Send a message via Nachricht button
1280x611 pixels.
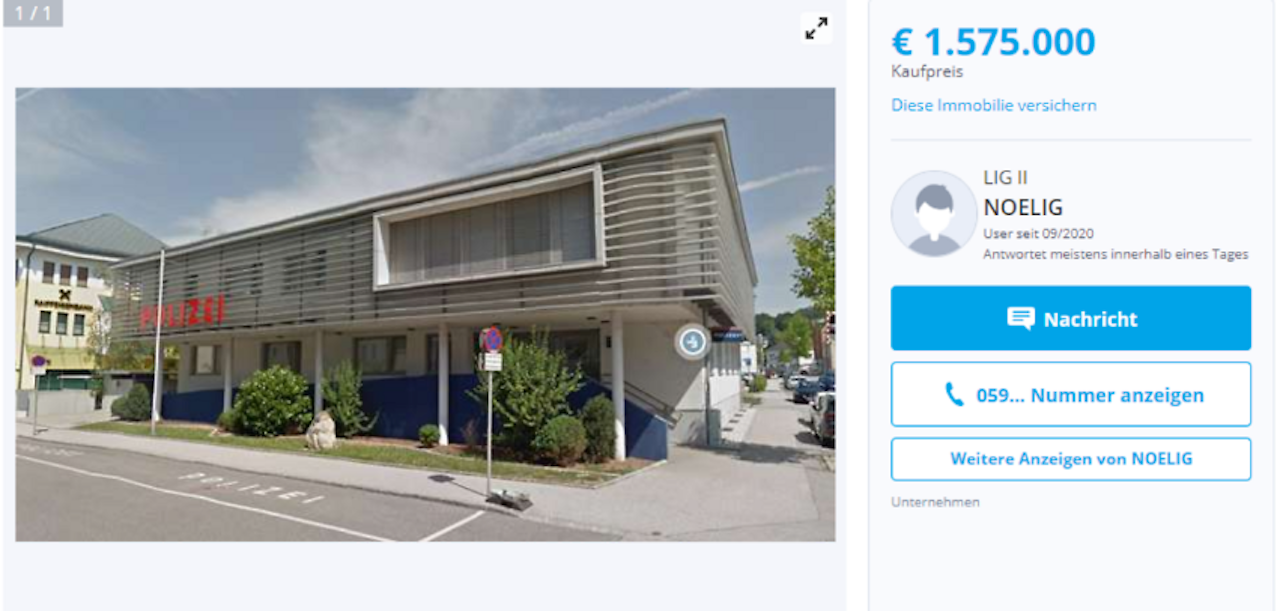(1071, 318)
